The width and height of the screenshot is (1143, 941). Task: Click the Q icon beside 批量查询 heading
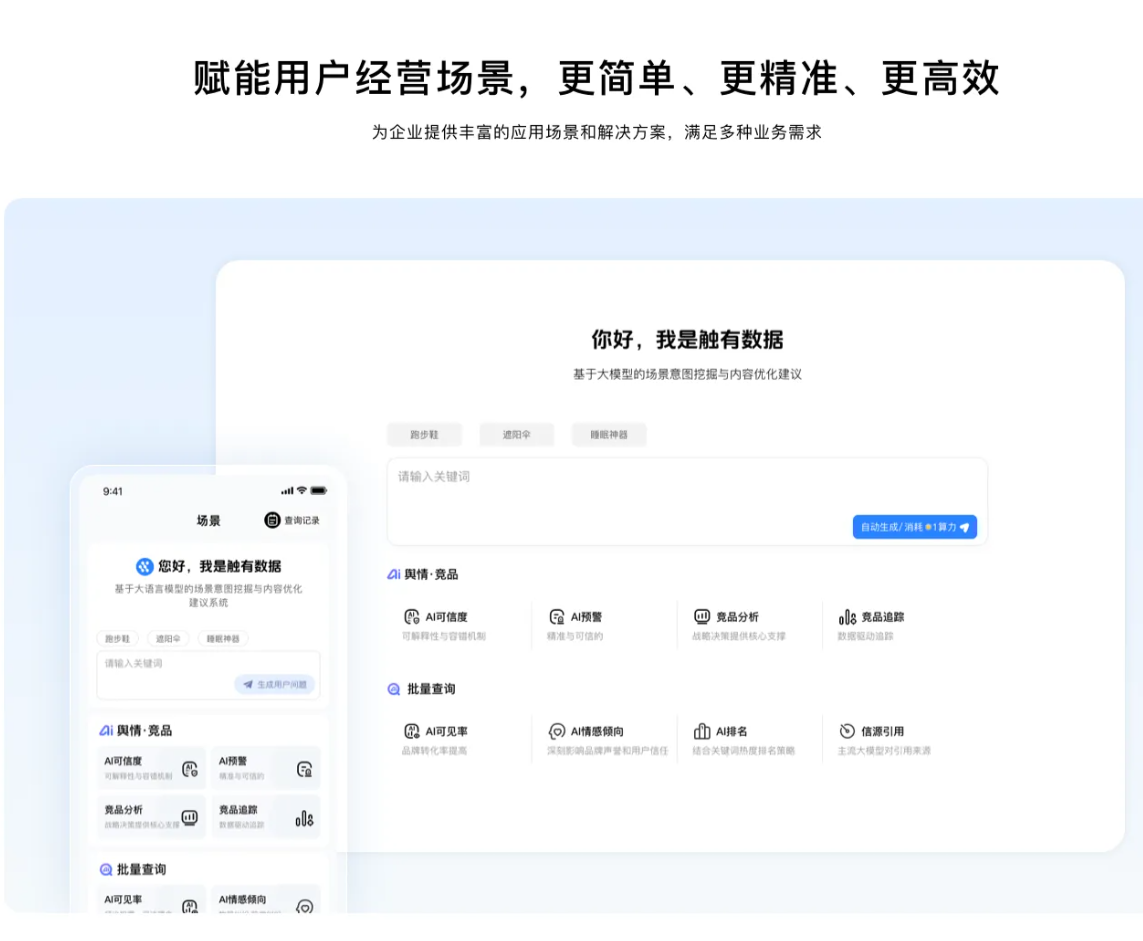coord(394,688)
